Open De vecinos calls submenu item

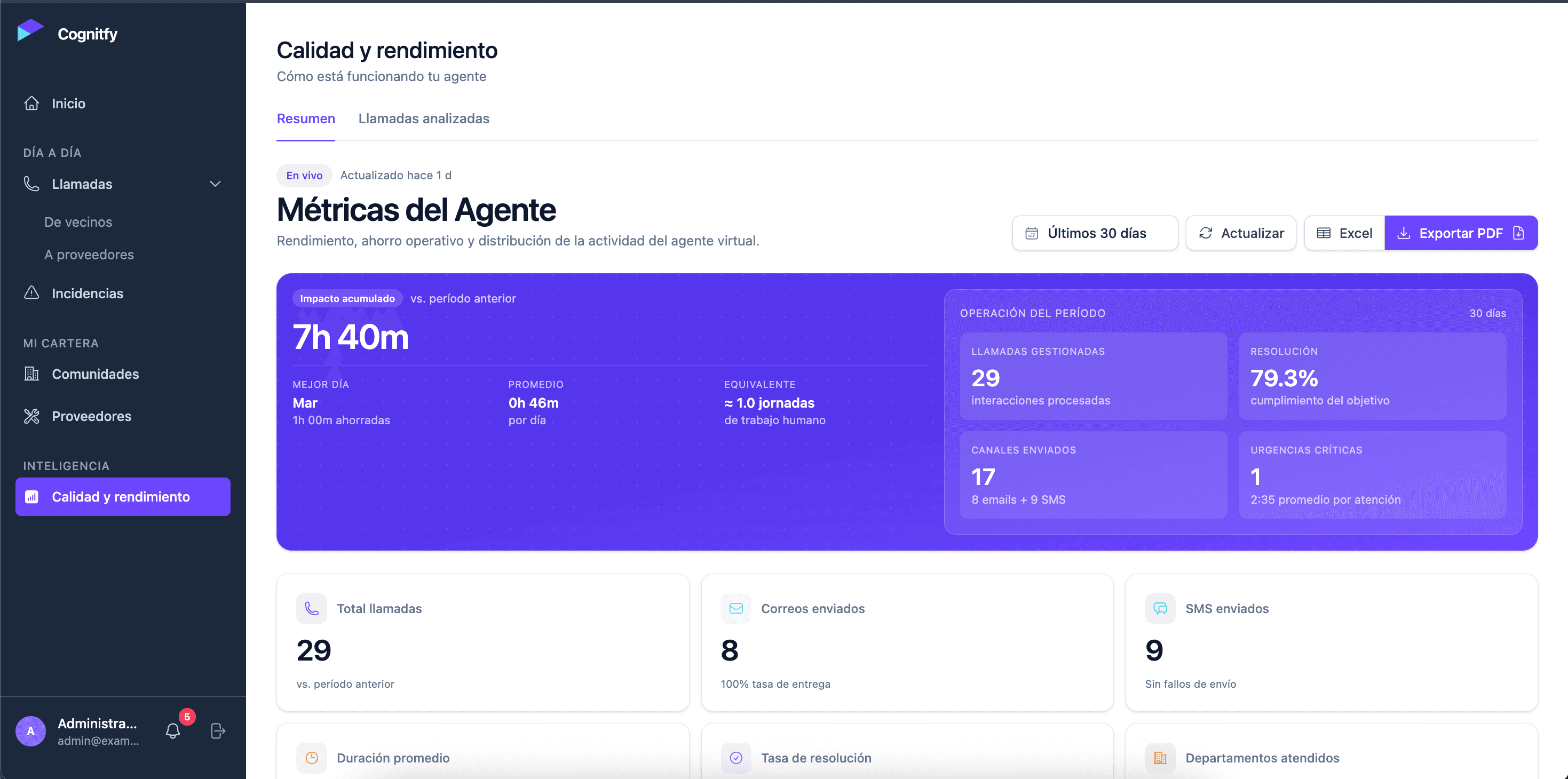(x=78, y=222)
